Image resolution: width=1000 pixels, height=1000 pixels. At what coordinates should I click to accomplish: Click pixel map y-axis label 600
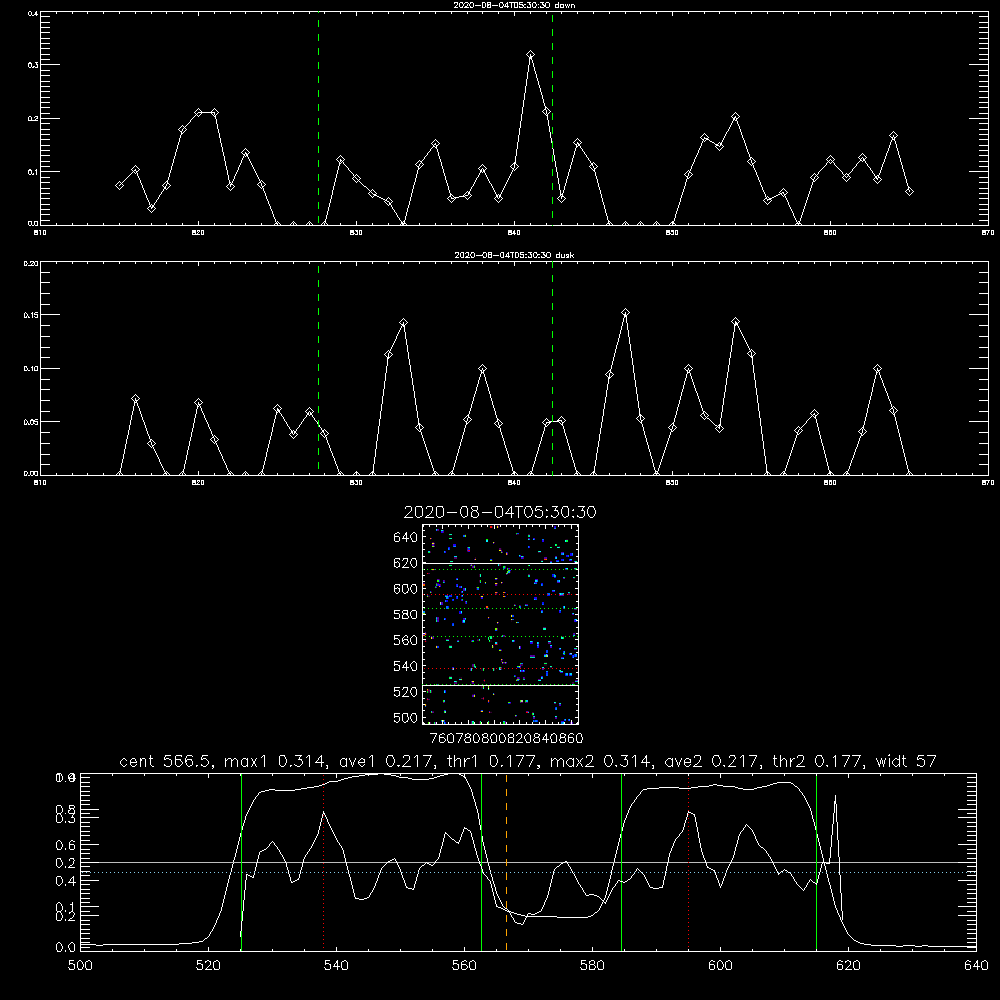(x=406, y=589)
